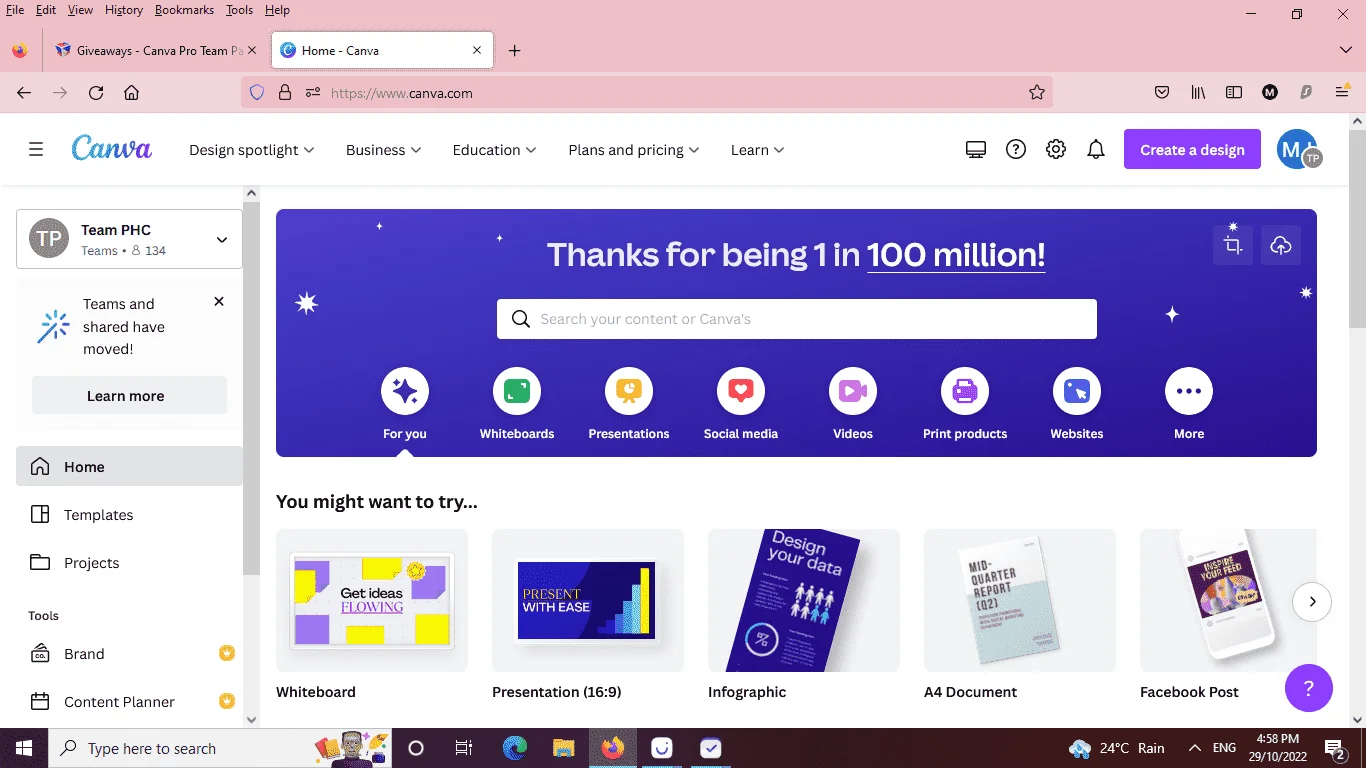1366x768 pixels.
Task: Open the Infographic template thumbnail
Action: pyautogui.click(x=804, y=601)
